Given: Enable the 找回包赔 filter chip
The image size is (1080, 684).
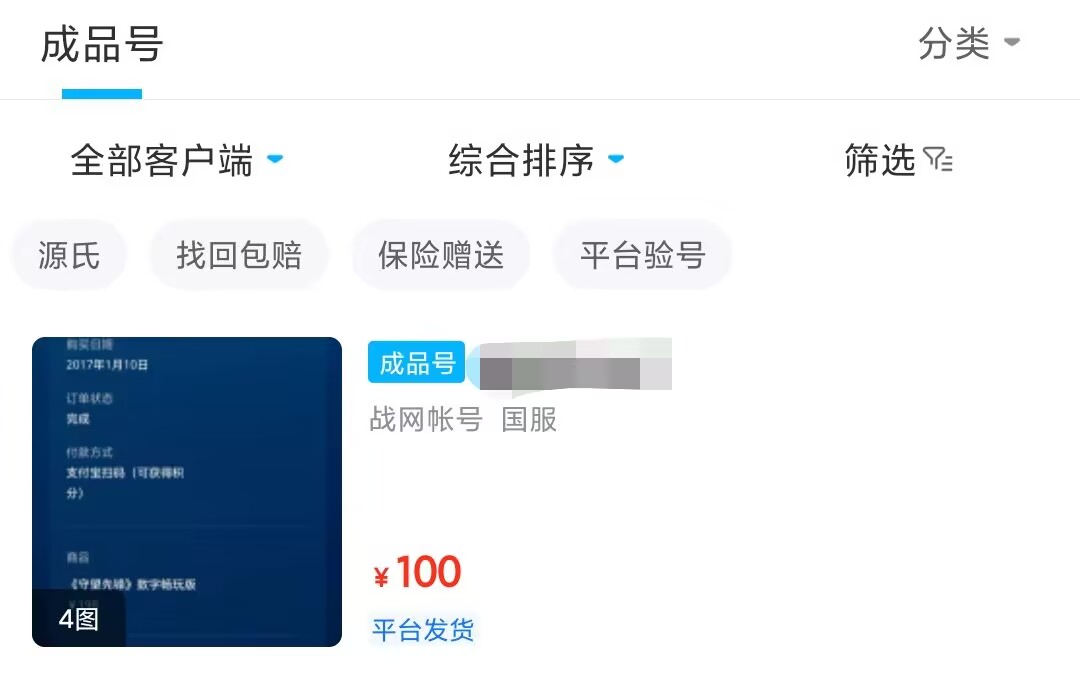Looking at the screenshot, I should coord(239,255).
